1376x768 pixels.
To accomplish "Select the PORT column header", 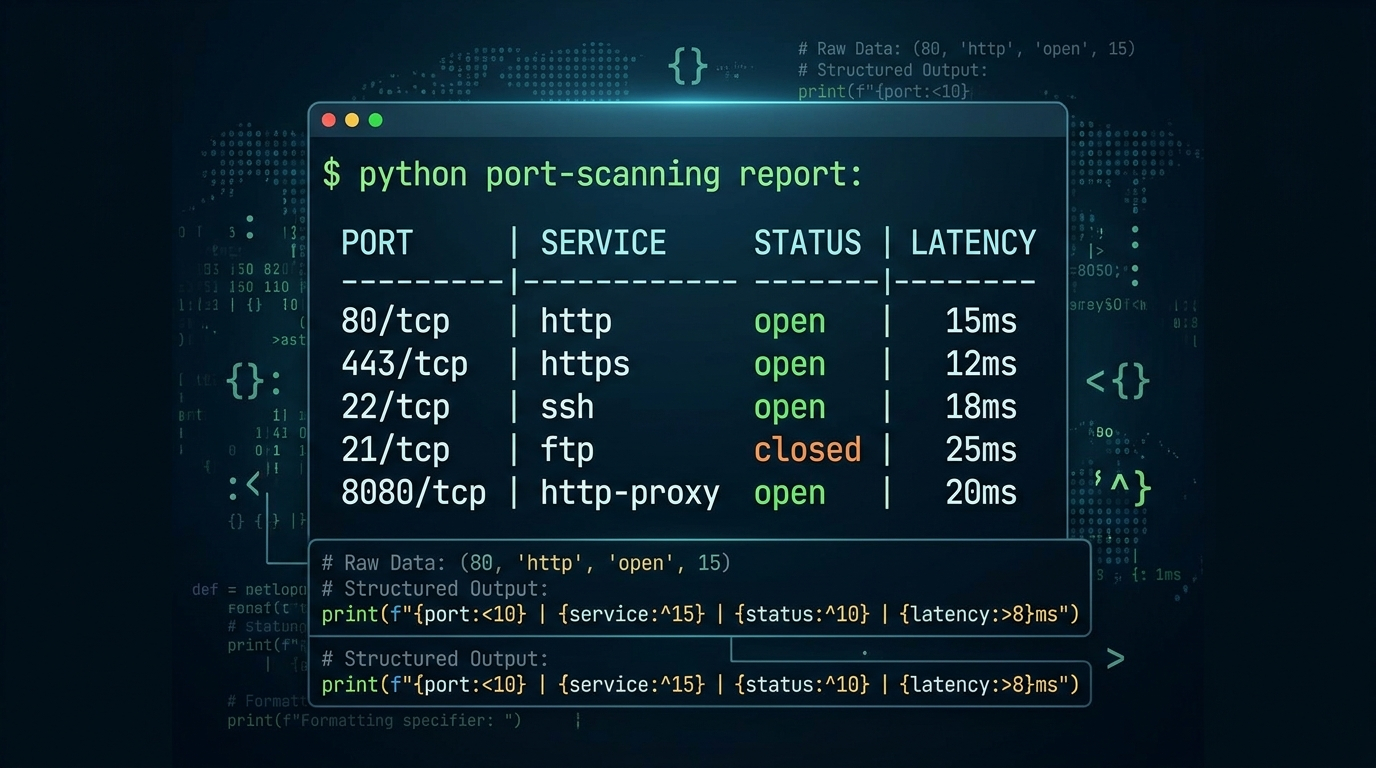I will [377, 243].
